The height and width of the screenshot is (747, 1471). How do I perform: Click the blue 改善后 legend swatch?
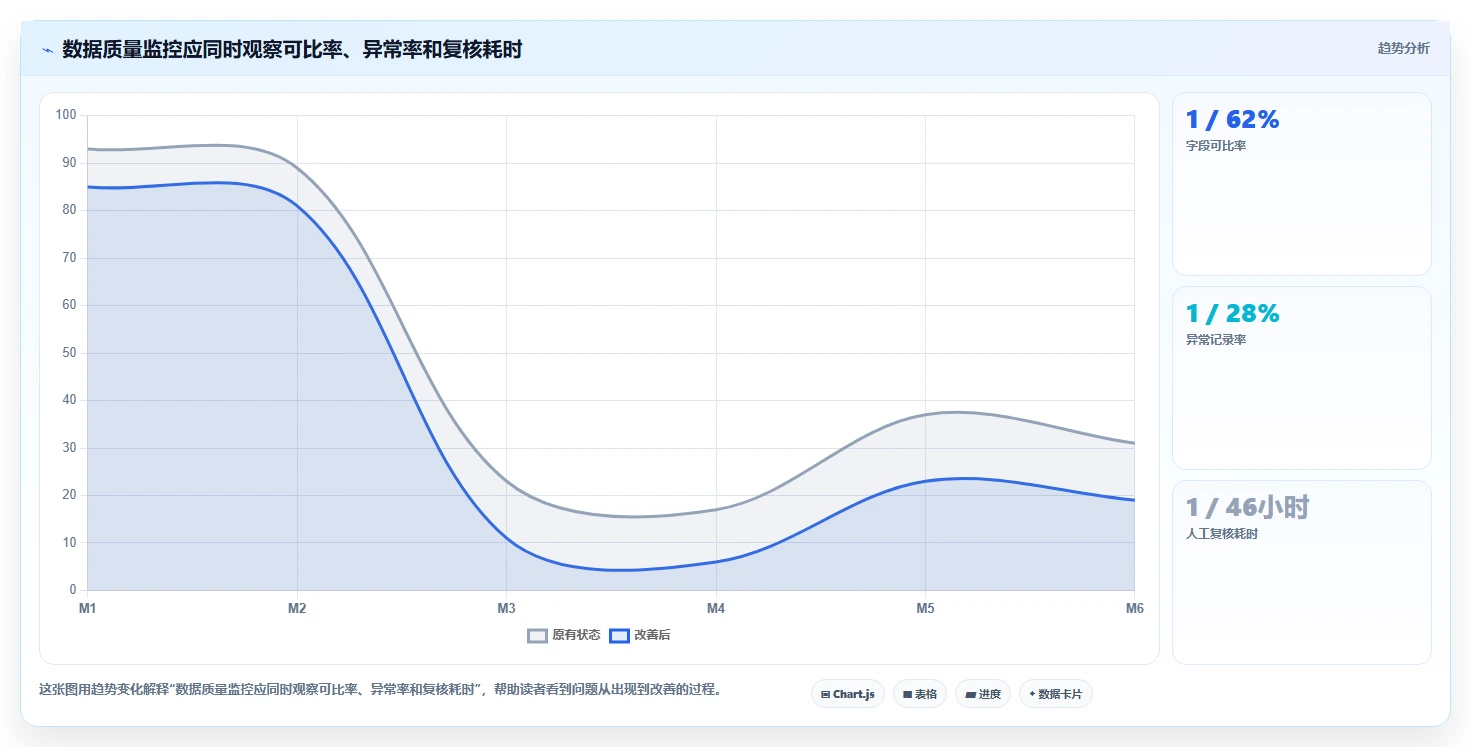(x=620, y=635)
